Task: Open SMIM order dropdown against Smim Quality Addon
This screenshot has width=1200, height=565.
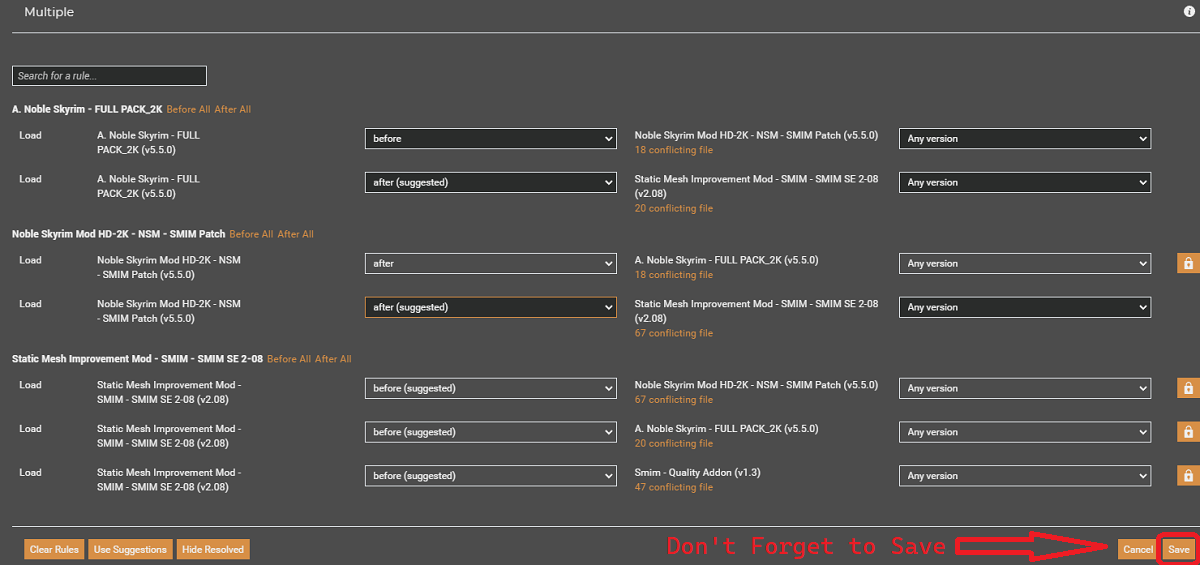Action: [x=490, y=477]
